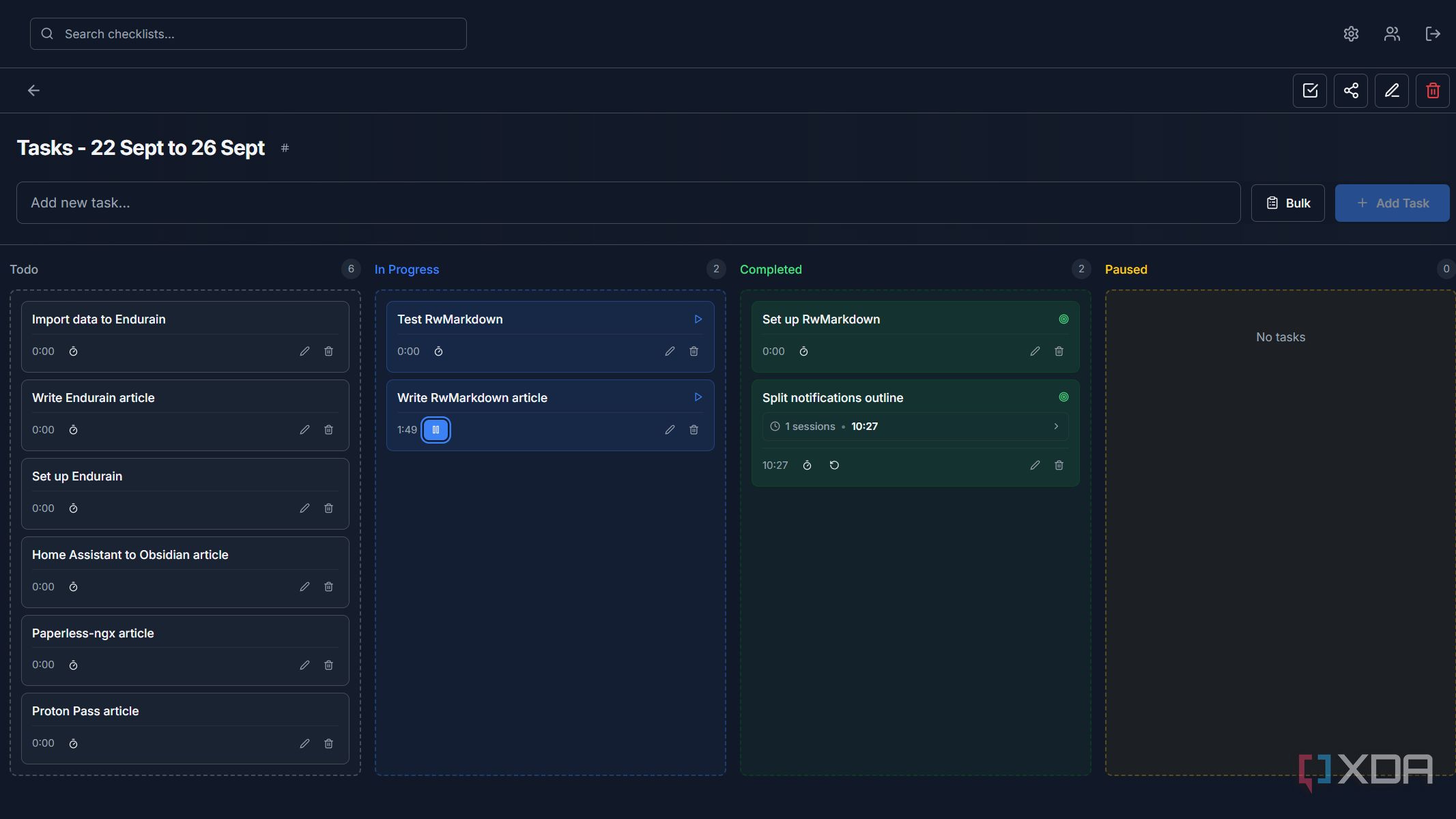Click the Paused column header
Viewport: 1456px width, 819px height.
pos(1126,270)
